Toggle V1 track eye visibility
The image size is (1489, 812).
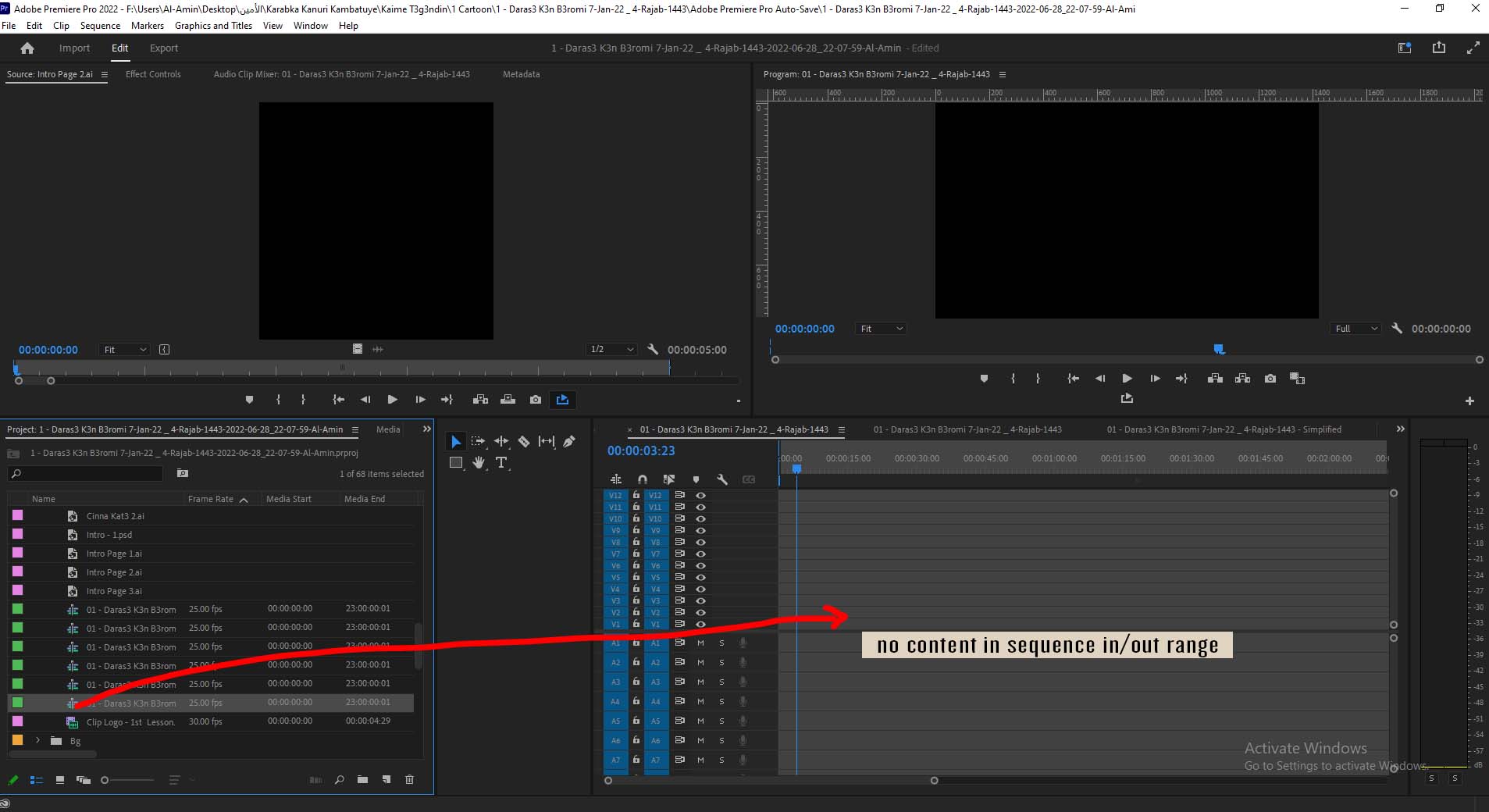click(700, 625)
